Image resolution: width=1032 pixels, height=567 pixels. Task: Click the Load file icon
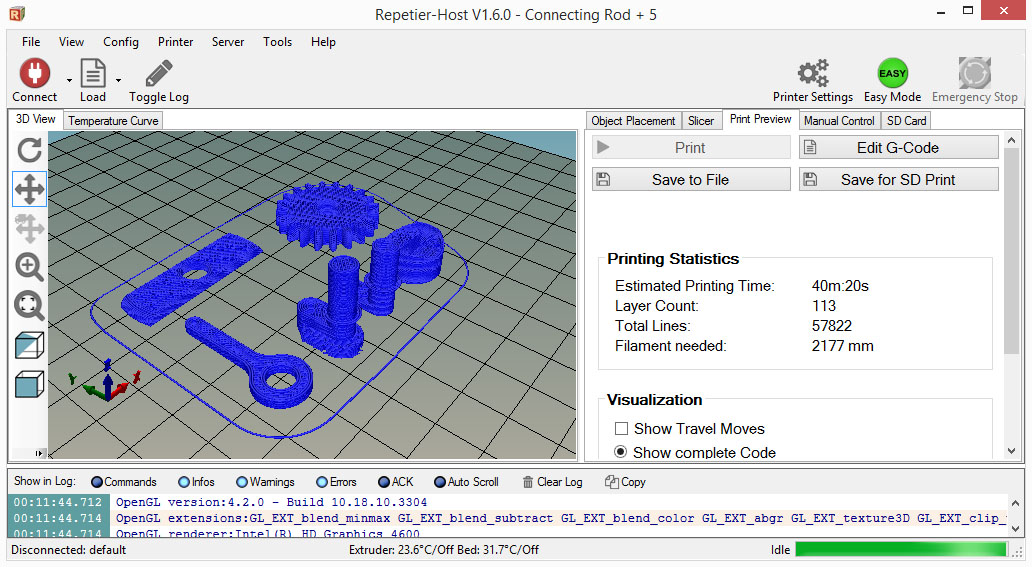(x=93, y=73)
